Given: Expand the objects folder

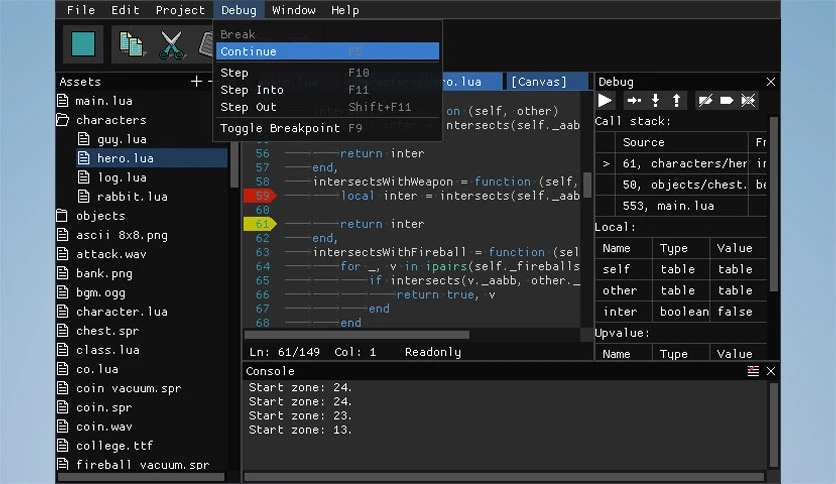Looking at the screenshot, I should (62, 216).
